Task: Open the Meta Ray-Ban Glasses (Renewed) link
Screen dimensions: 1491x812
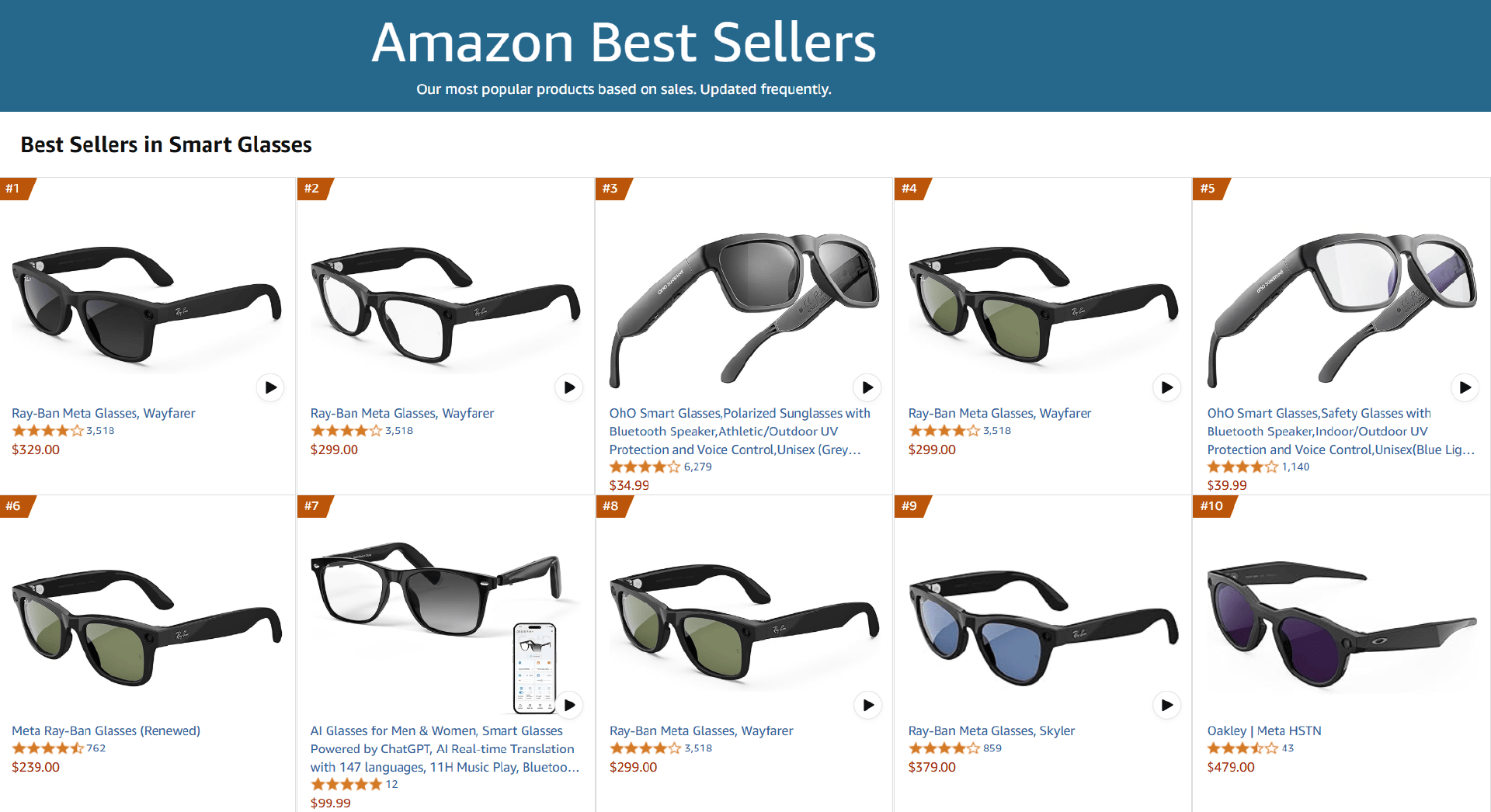Action: click(106, 730)
